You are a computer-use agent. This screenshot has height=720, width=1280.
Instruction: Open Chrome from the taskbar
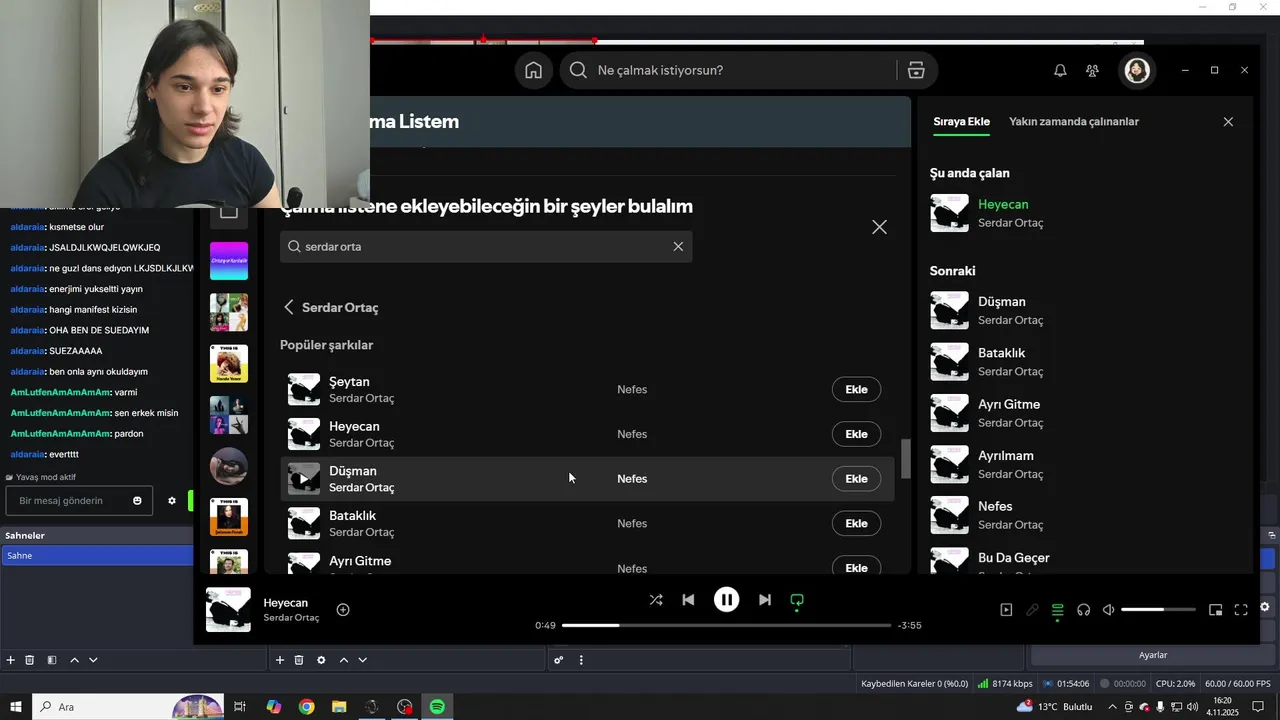tap(306, 707)
